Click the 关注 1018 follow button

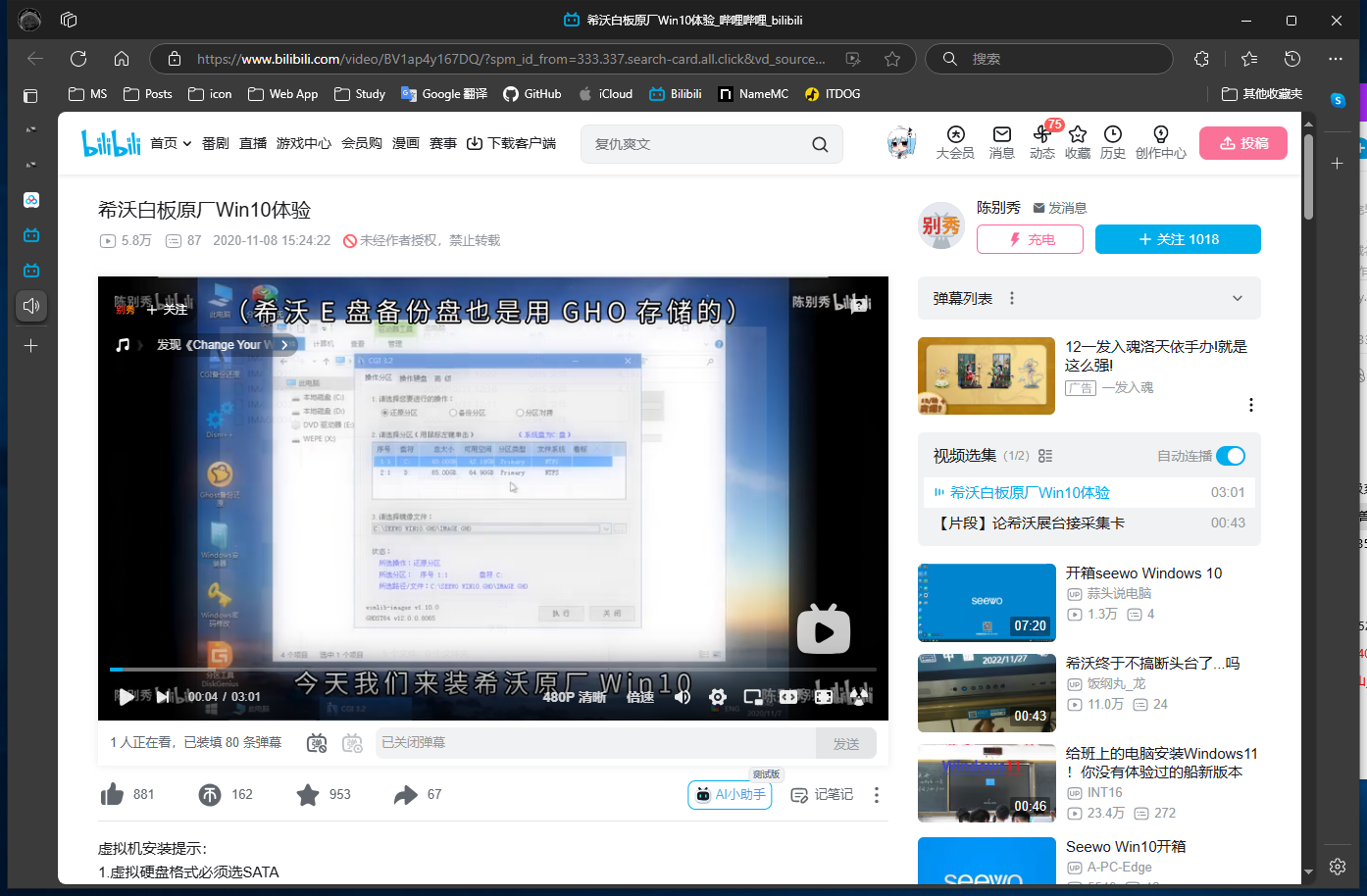[1177, 239]
